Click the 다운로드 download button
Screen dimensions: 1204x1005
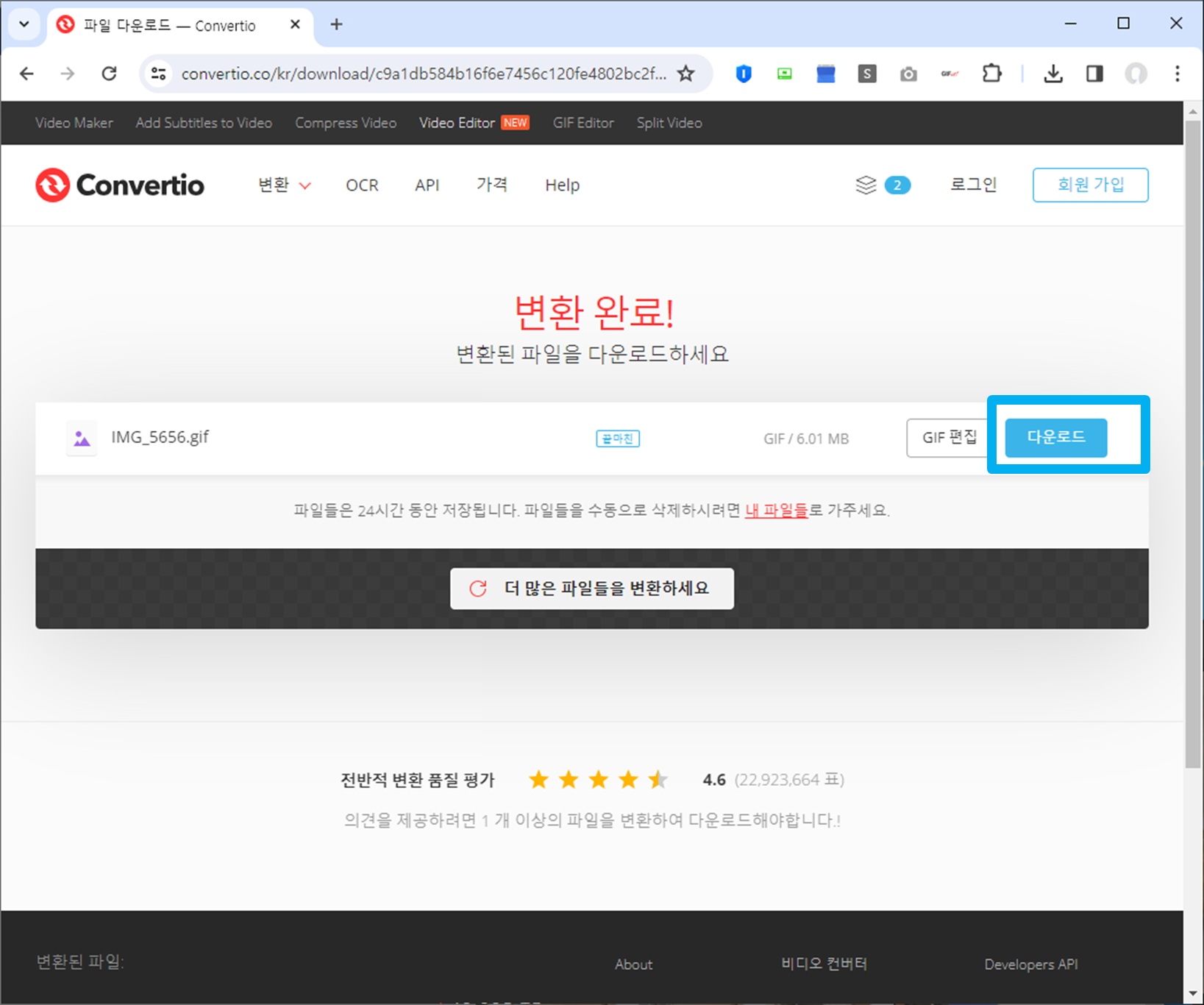[1056, 437]
